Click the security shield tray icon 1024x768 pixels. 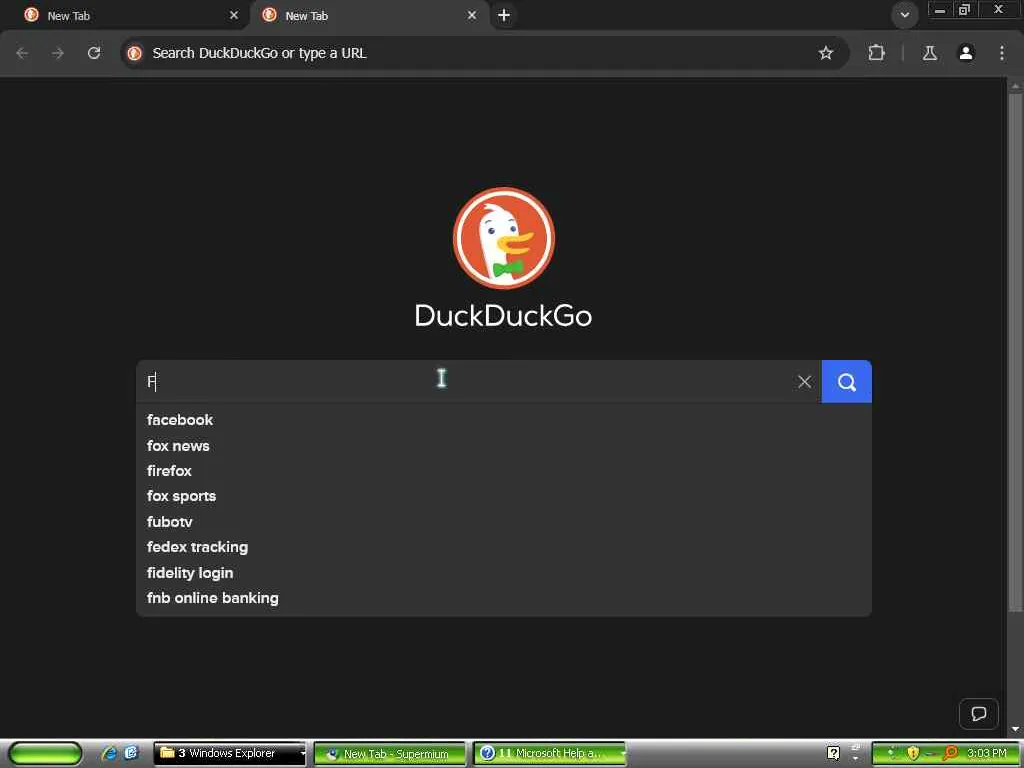coord(913,753)
